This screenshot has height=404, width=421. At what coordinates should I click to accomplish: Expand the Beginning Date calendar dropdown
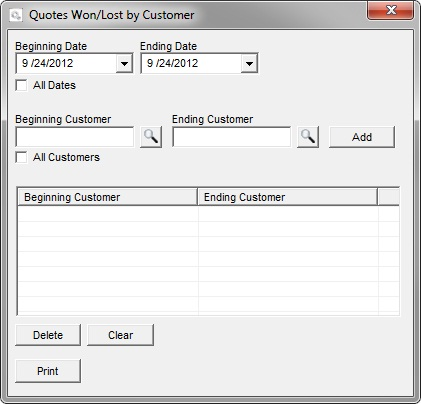pos(124,63)
